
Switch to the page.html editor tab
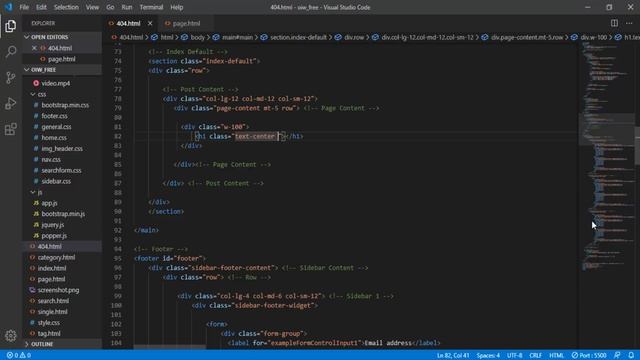click(186, 23)
